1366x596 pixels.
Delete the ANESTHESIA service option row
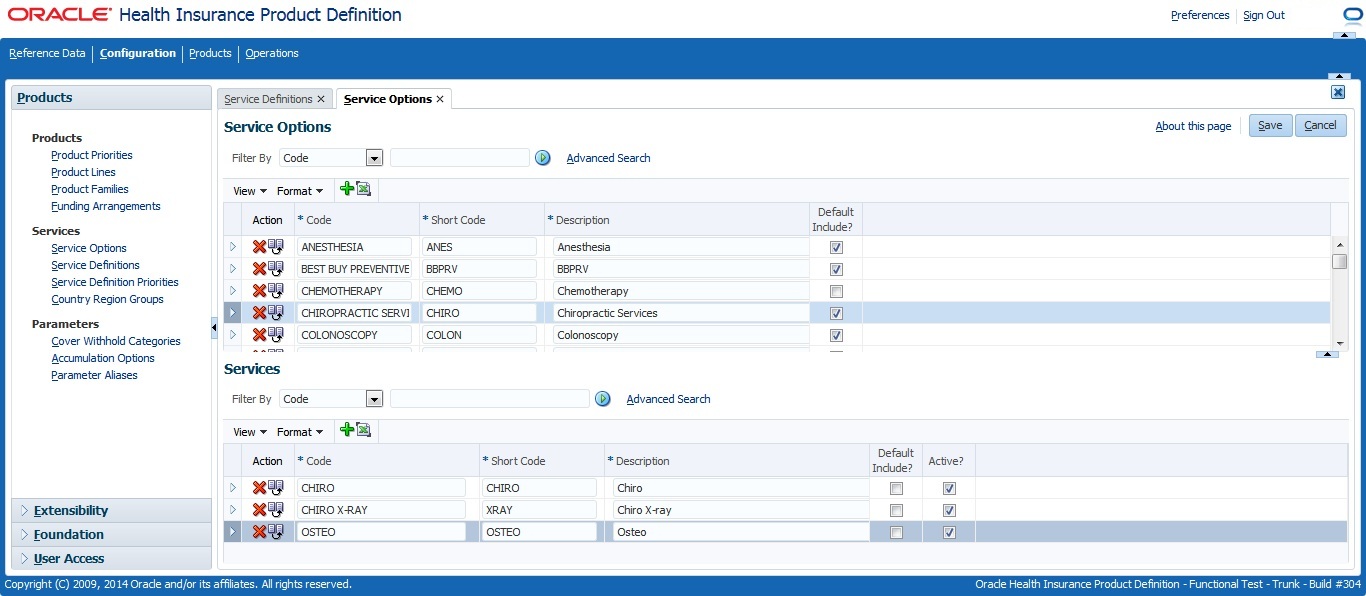[x=259, y=247]
